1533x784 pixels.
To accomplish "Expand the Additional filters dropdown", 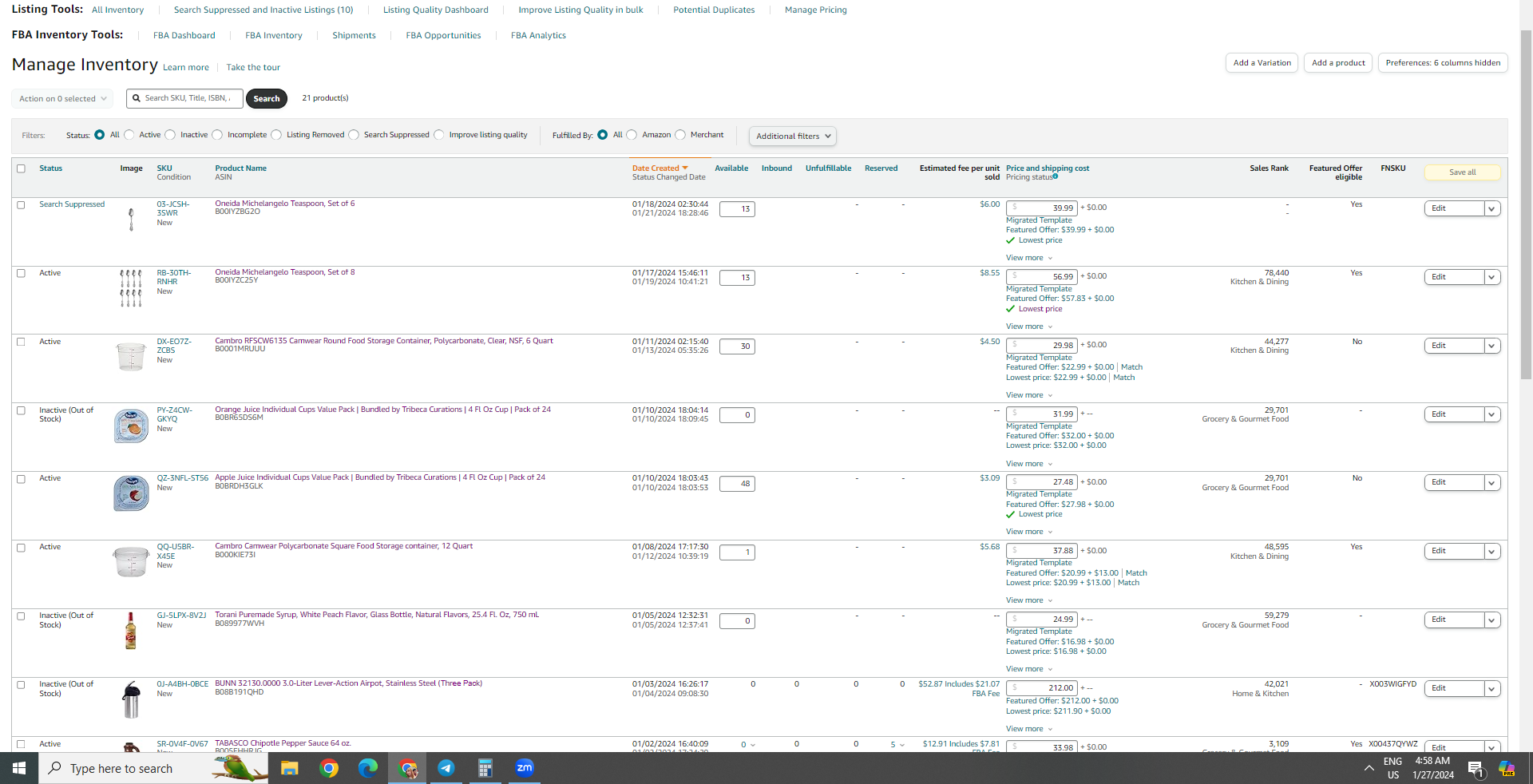I will [793, 137].
